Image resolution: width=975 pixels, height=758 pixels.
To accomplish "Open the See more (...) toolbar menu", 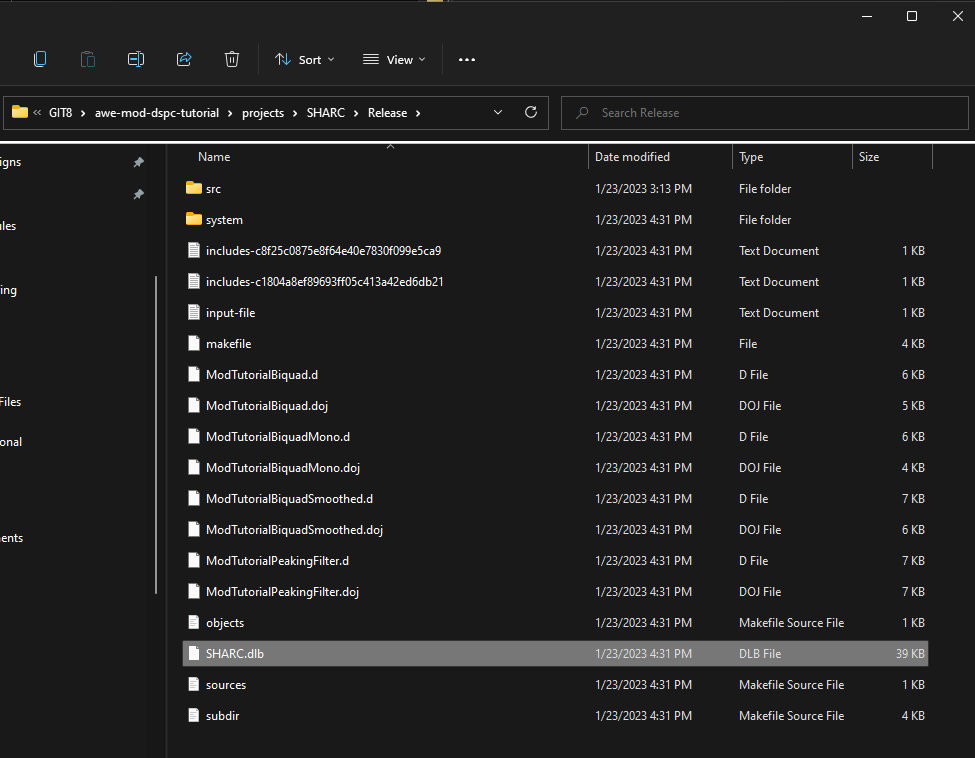I will 466,59.
